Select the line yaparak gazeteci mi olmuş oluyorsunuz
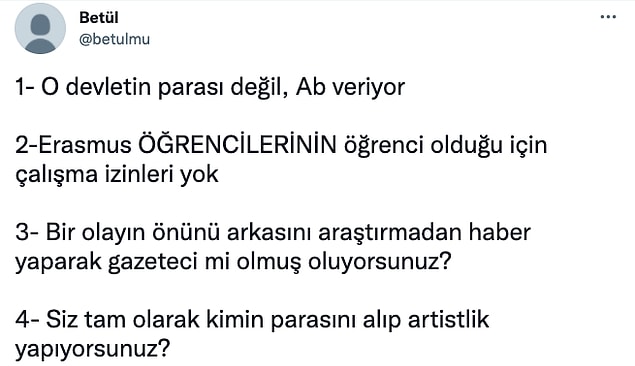635x366 pixels. click(x=233, y=262)
